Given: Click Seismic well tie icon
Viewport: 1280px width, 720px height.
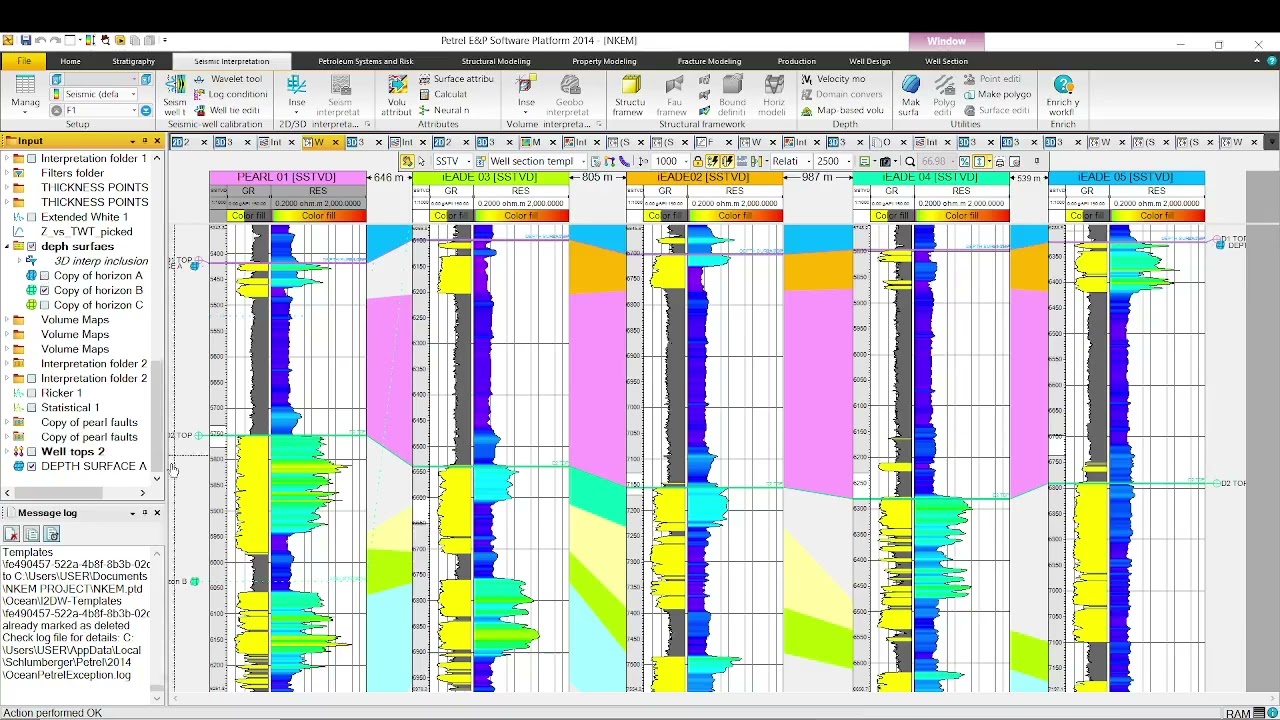Looking at the screenshot, I should point(175,95).
